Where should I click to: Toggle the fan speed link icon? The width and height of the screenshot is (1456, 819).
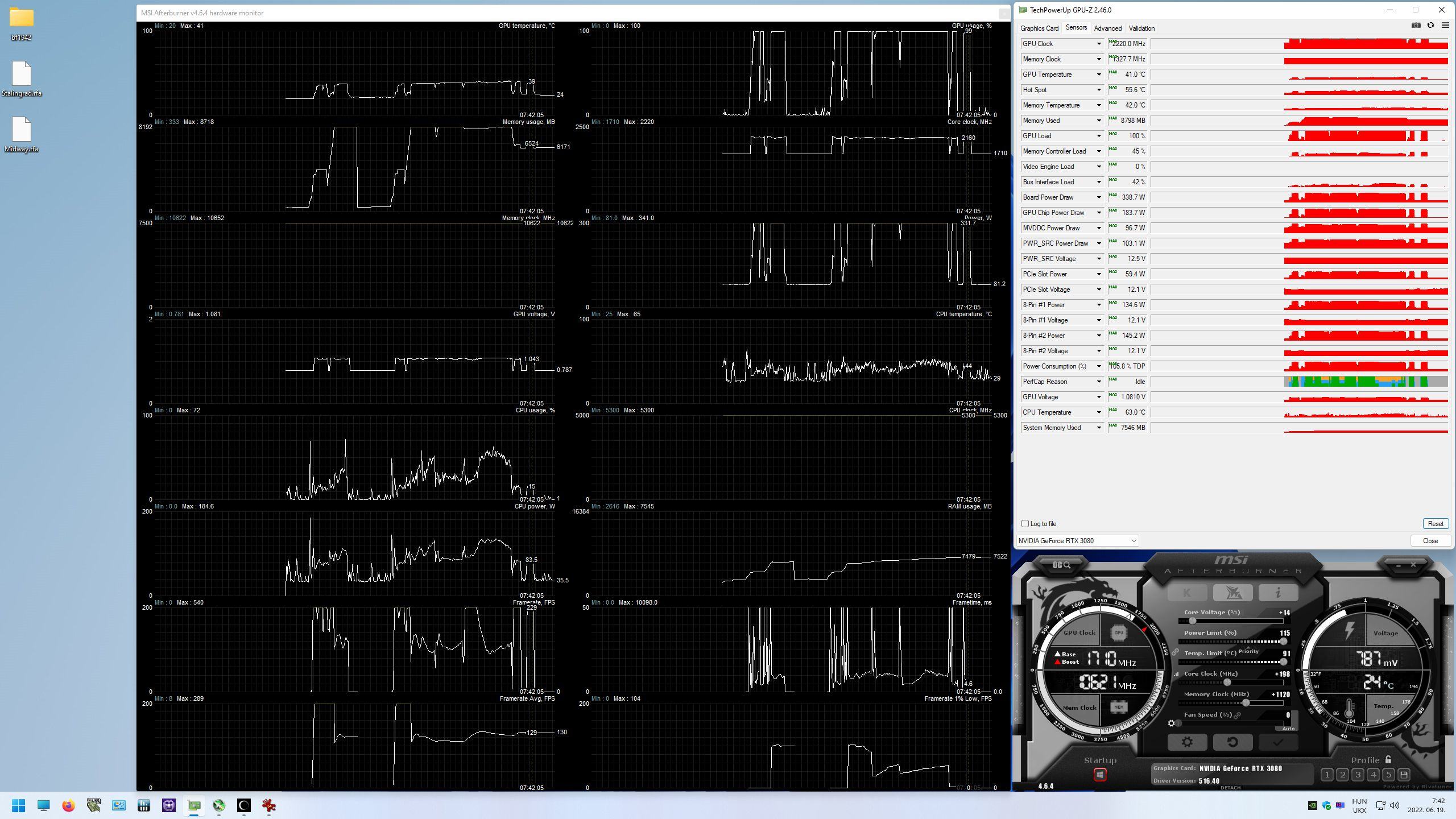click(x=1238, y=715)
